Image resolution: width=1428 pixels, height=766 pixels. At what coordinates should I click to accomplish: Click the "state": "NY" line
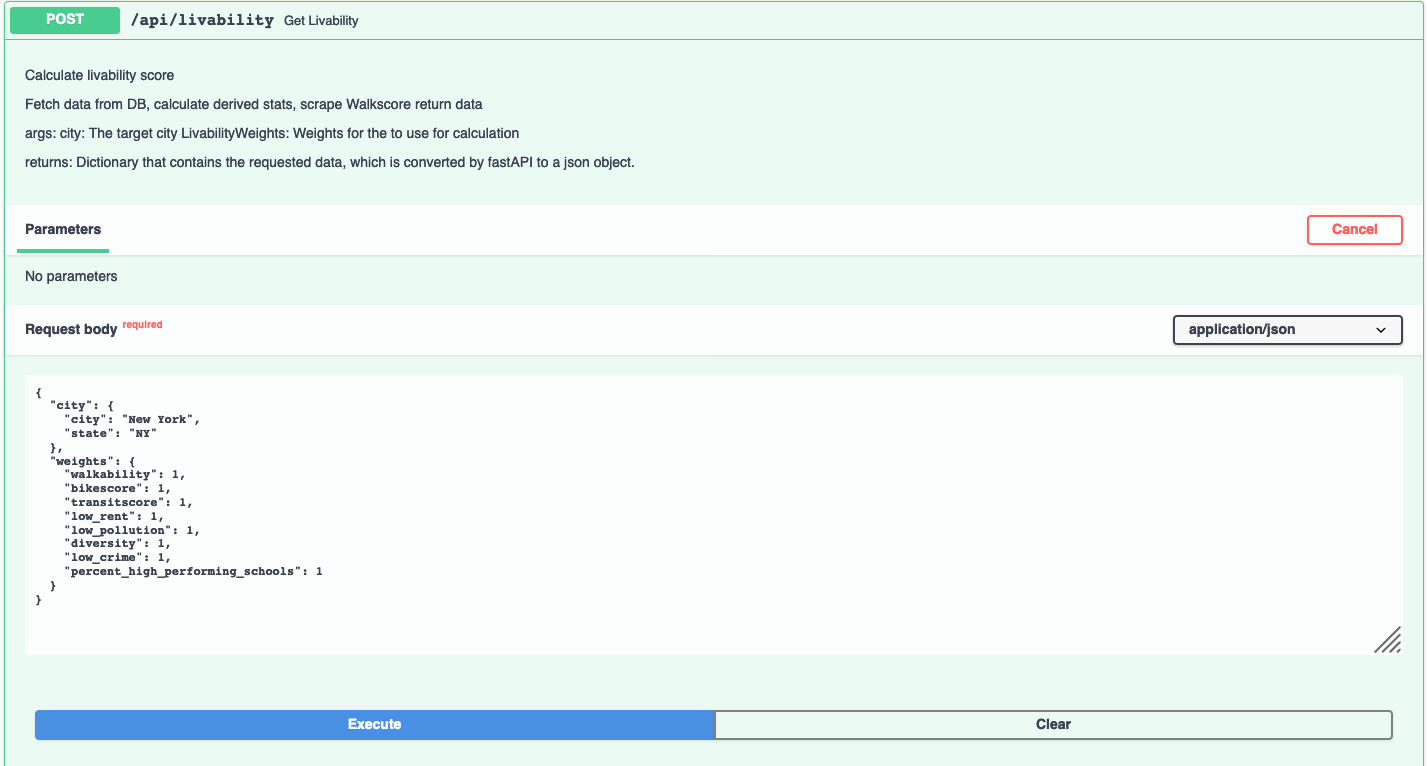coord(111,432)
